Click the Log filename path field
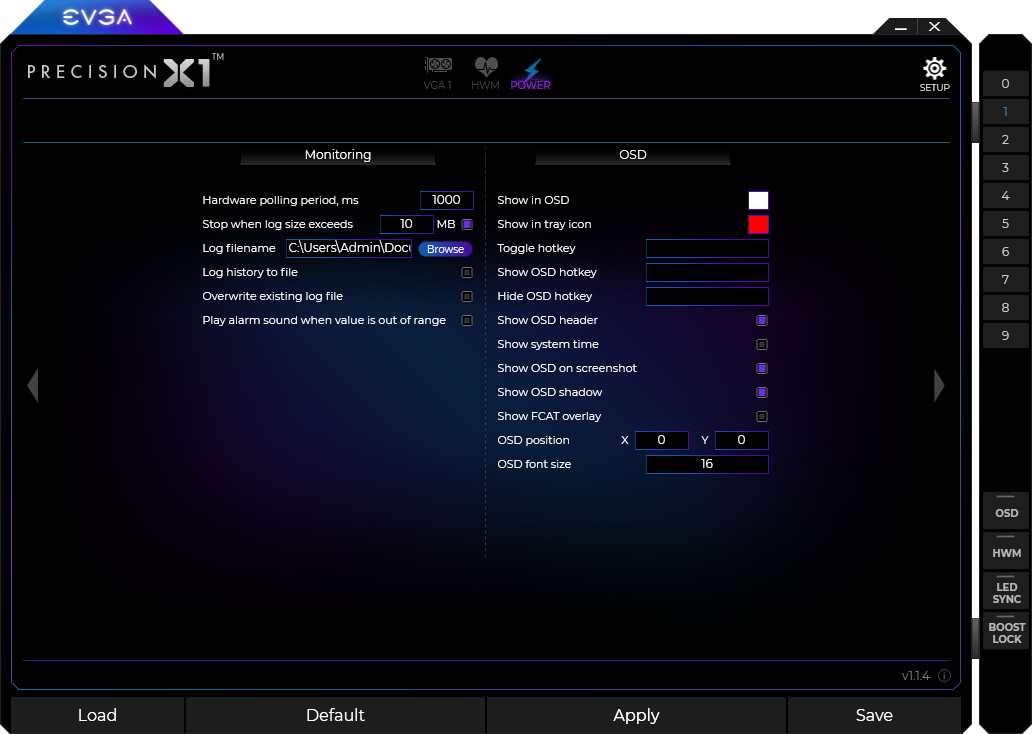 pos(349,248)
